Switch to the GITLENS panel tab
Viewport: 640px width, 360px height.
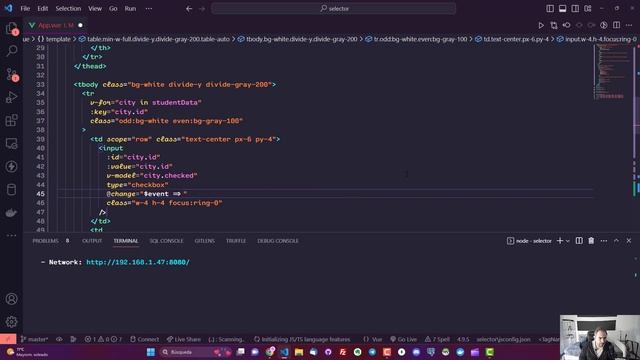(x=204, y=241)
